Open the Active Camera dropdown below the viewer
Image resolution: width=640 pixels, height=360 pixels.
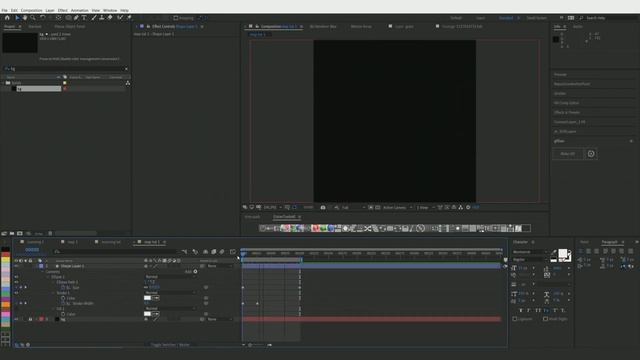398,207
